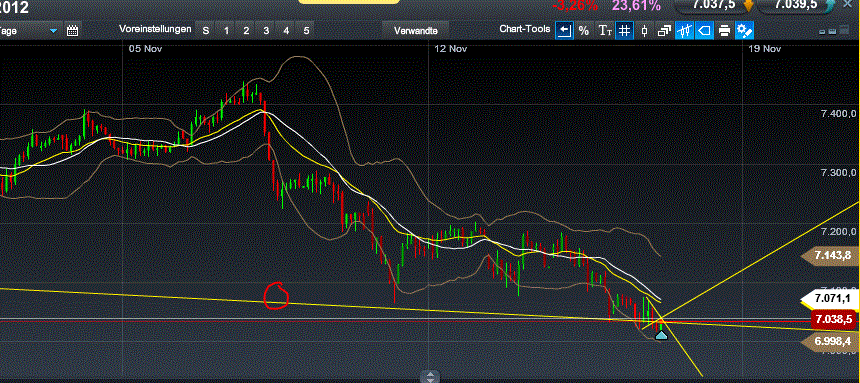Choose the candlestick chart type icon

pos(644,30)
